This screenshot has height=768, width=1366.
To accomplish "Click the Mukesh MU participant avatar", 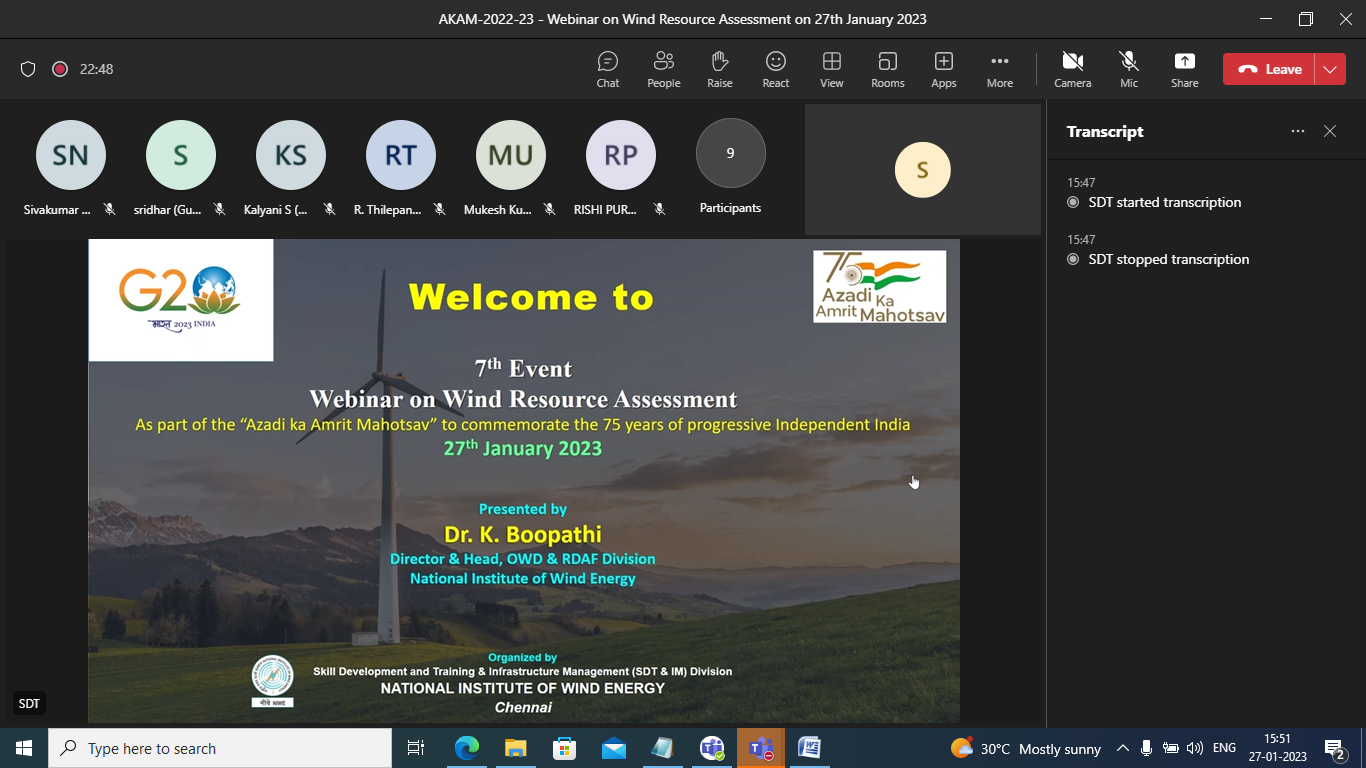I will 510,155.
